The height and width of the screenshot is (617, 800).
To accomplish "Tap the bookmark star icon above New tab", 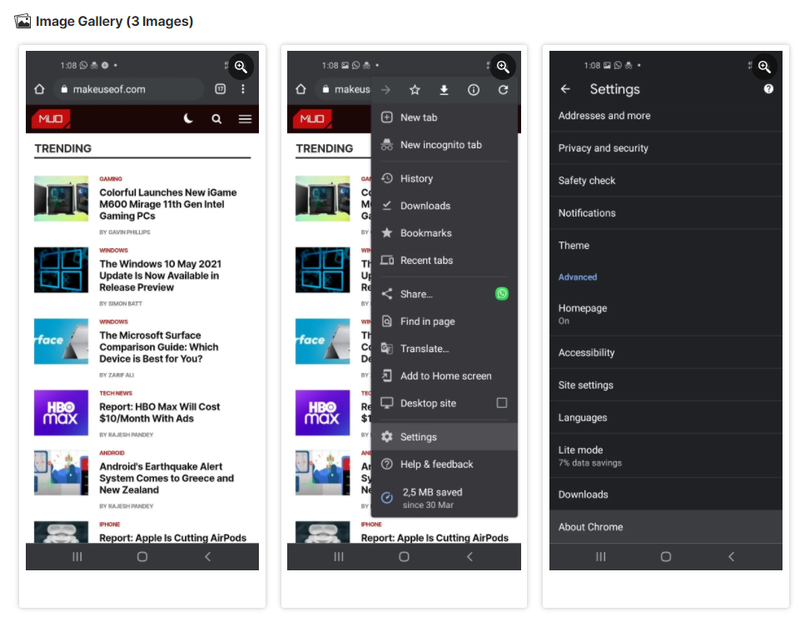I will coord(414,90).
